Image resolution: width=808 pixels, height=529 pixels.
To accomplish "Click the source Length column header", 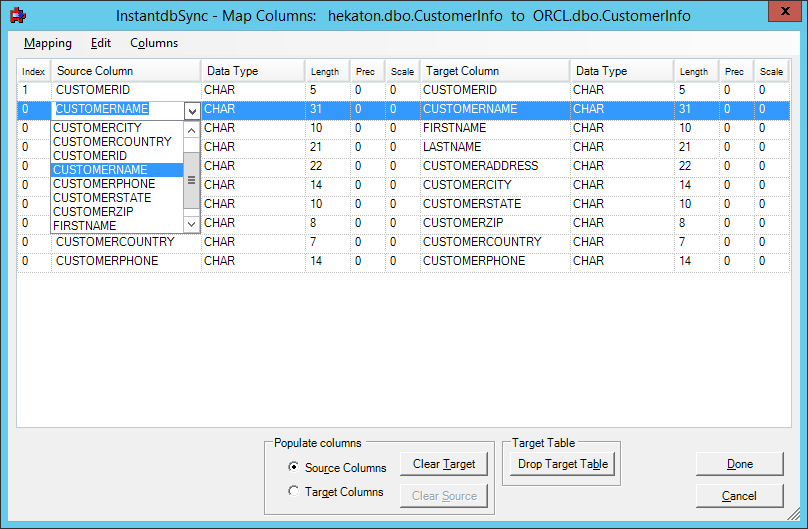I will click(327, 72).
